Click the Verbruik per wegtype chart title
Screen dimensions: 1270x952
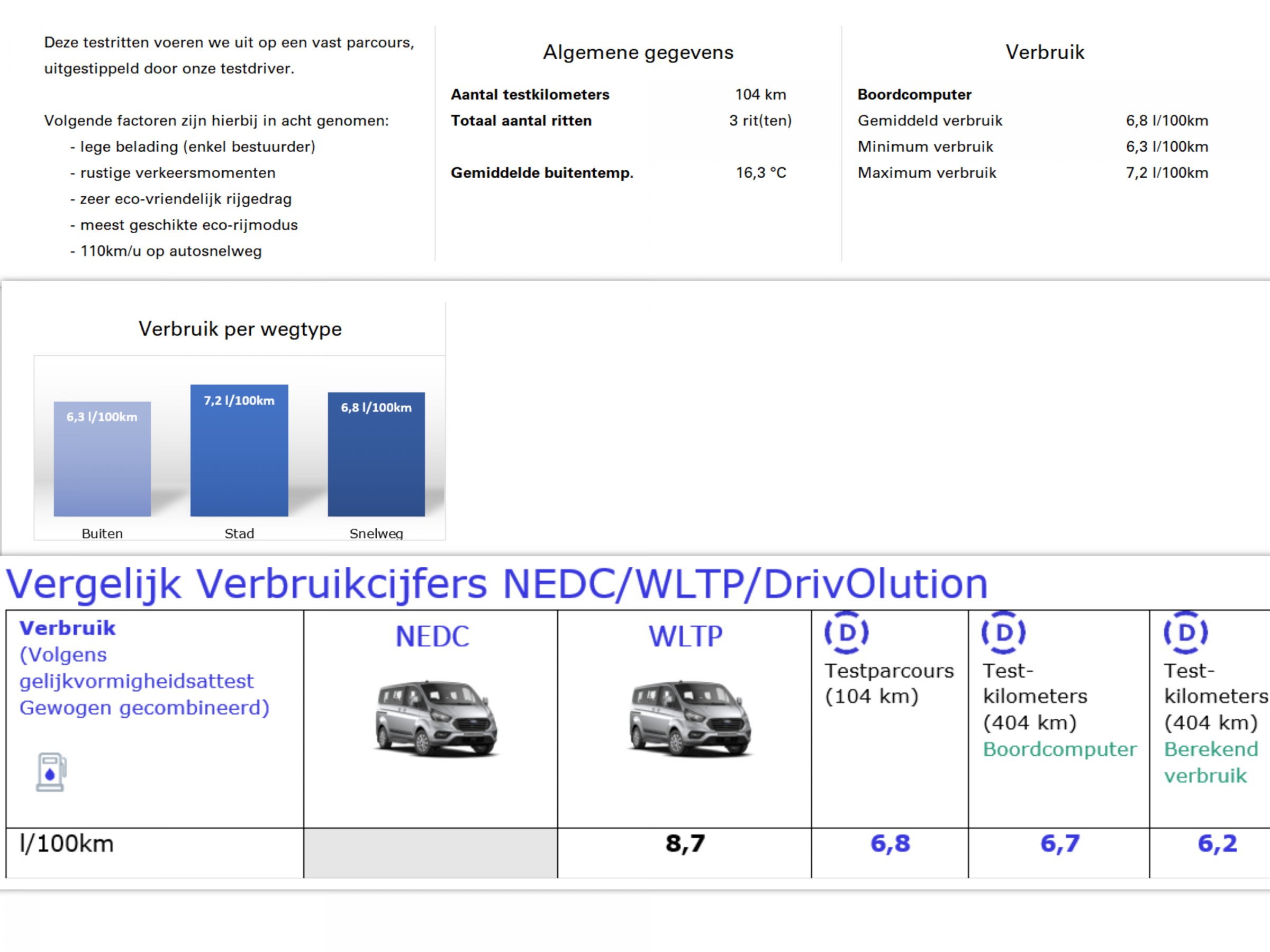(x=240, y=329)
